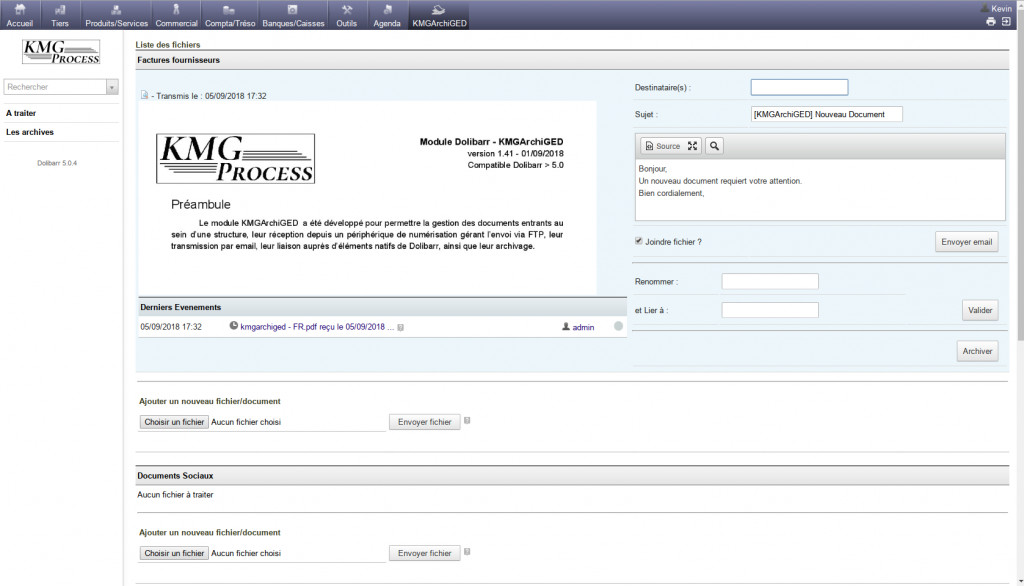
Task: Expand the Rechercher dropdown arrow
Action: click(x=111, y=87)
